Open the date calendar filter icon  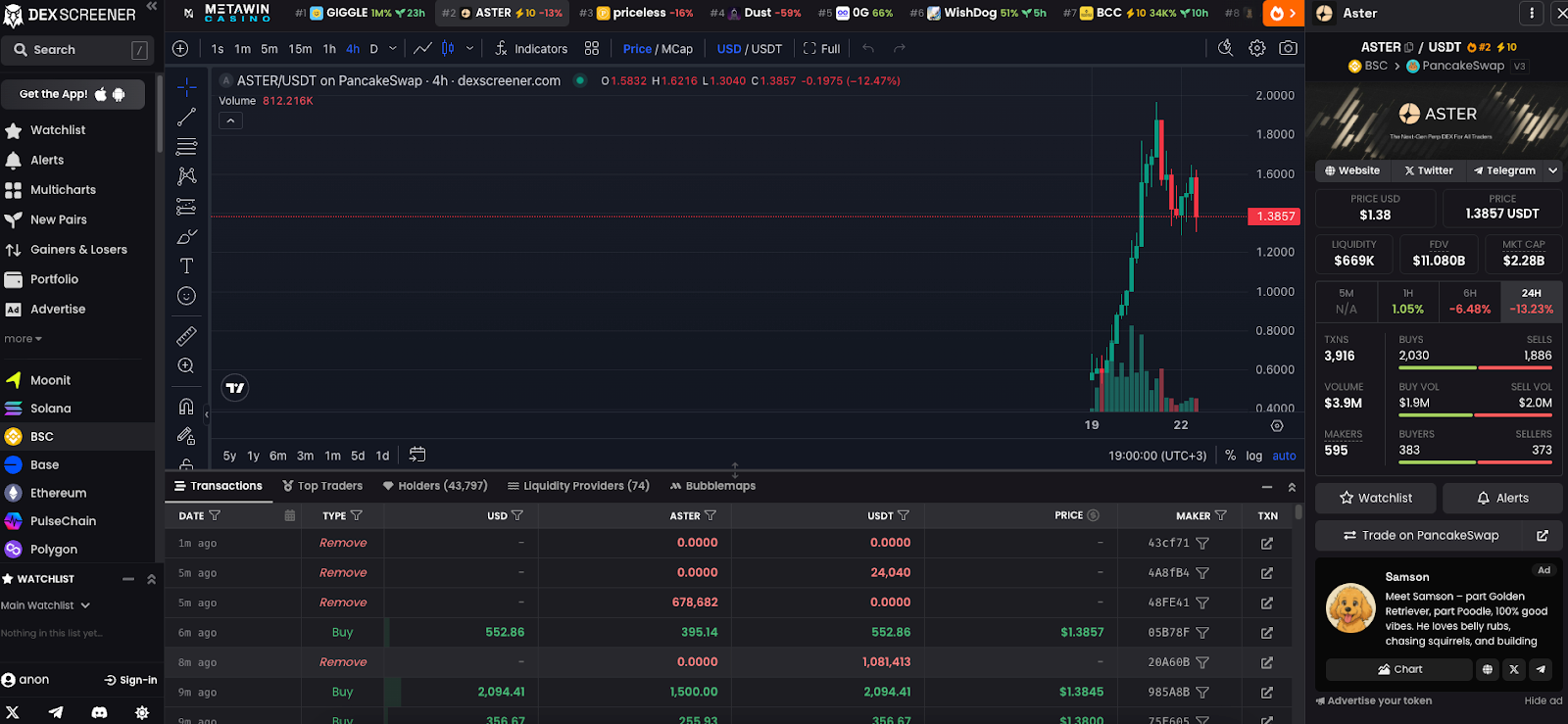tap(290, 515)
